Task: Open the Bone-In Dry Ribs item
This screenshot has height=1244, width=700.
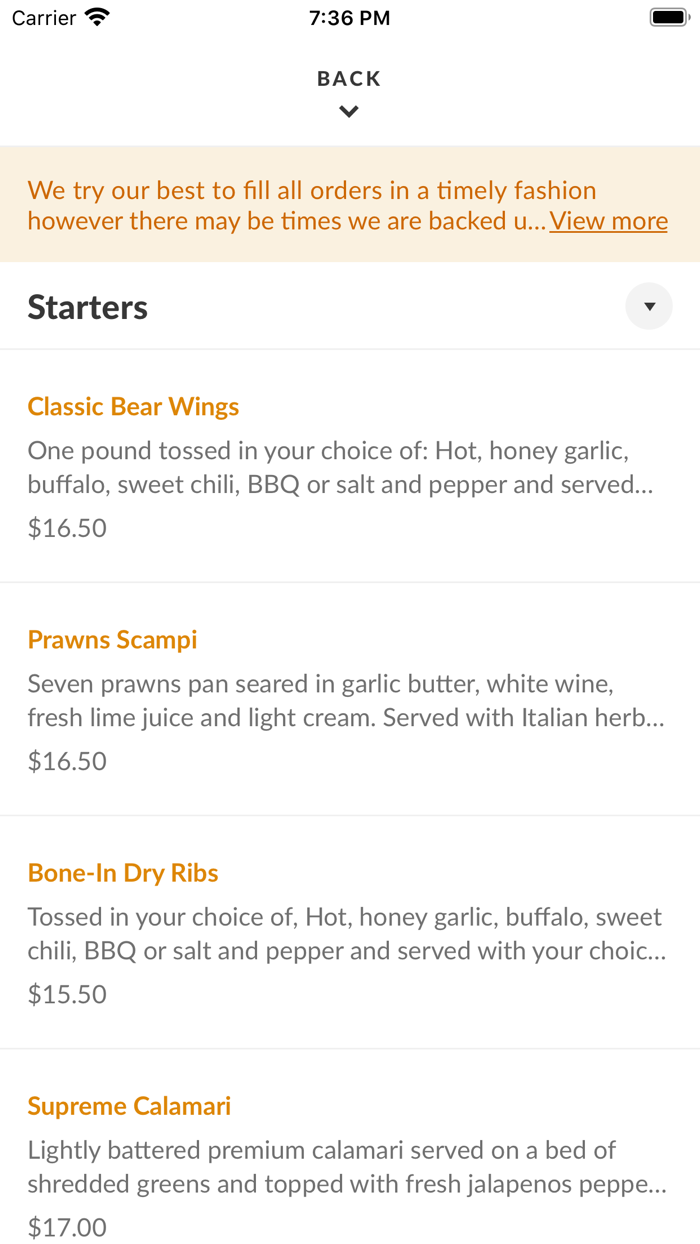Action: [x=122, y=872]
